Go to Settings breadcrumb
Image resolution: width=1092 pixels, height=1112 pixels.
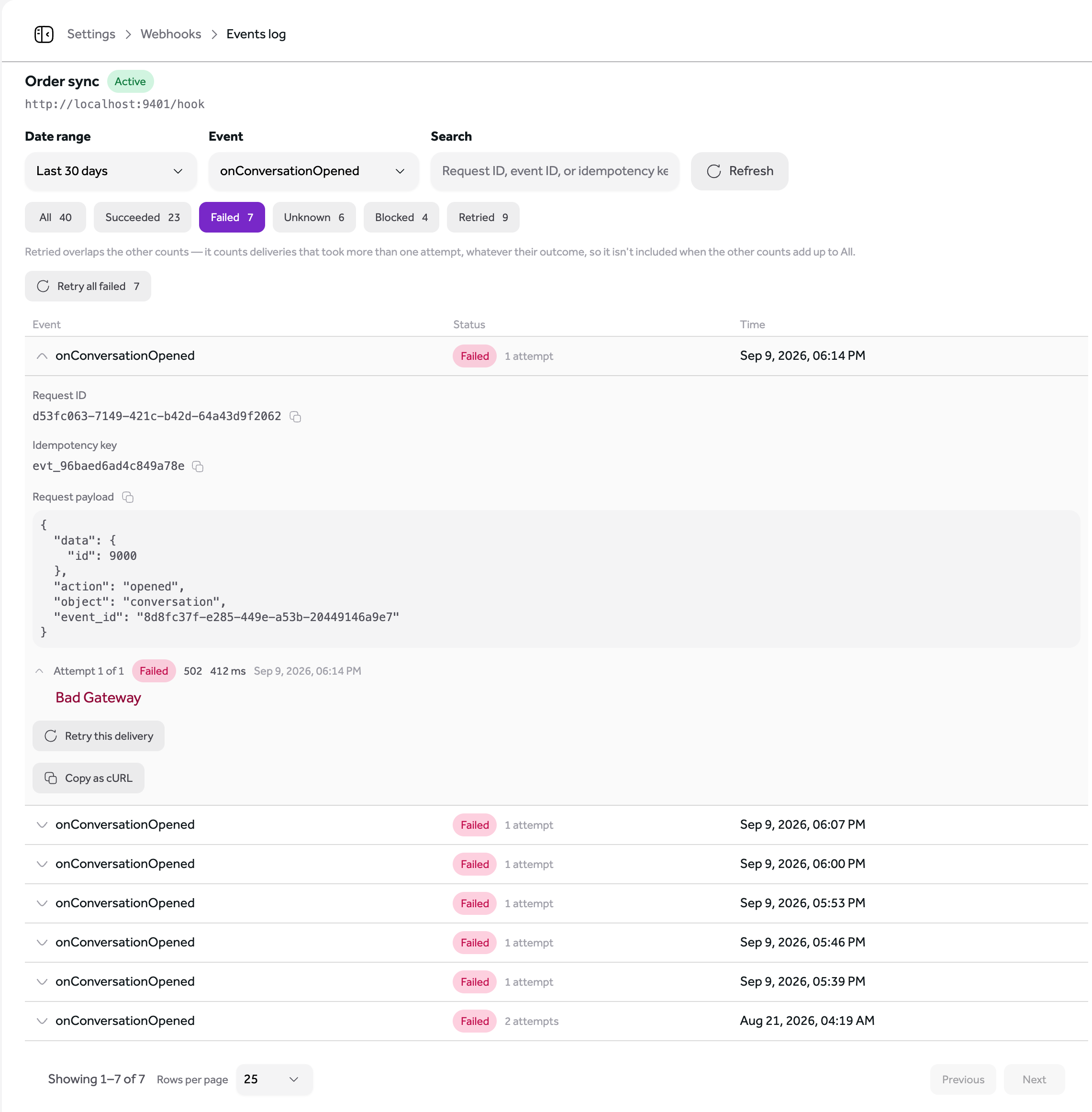point(91,34)
